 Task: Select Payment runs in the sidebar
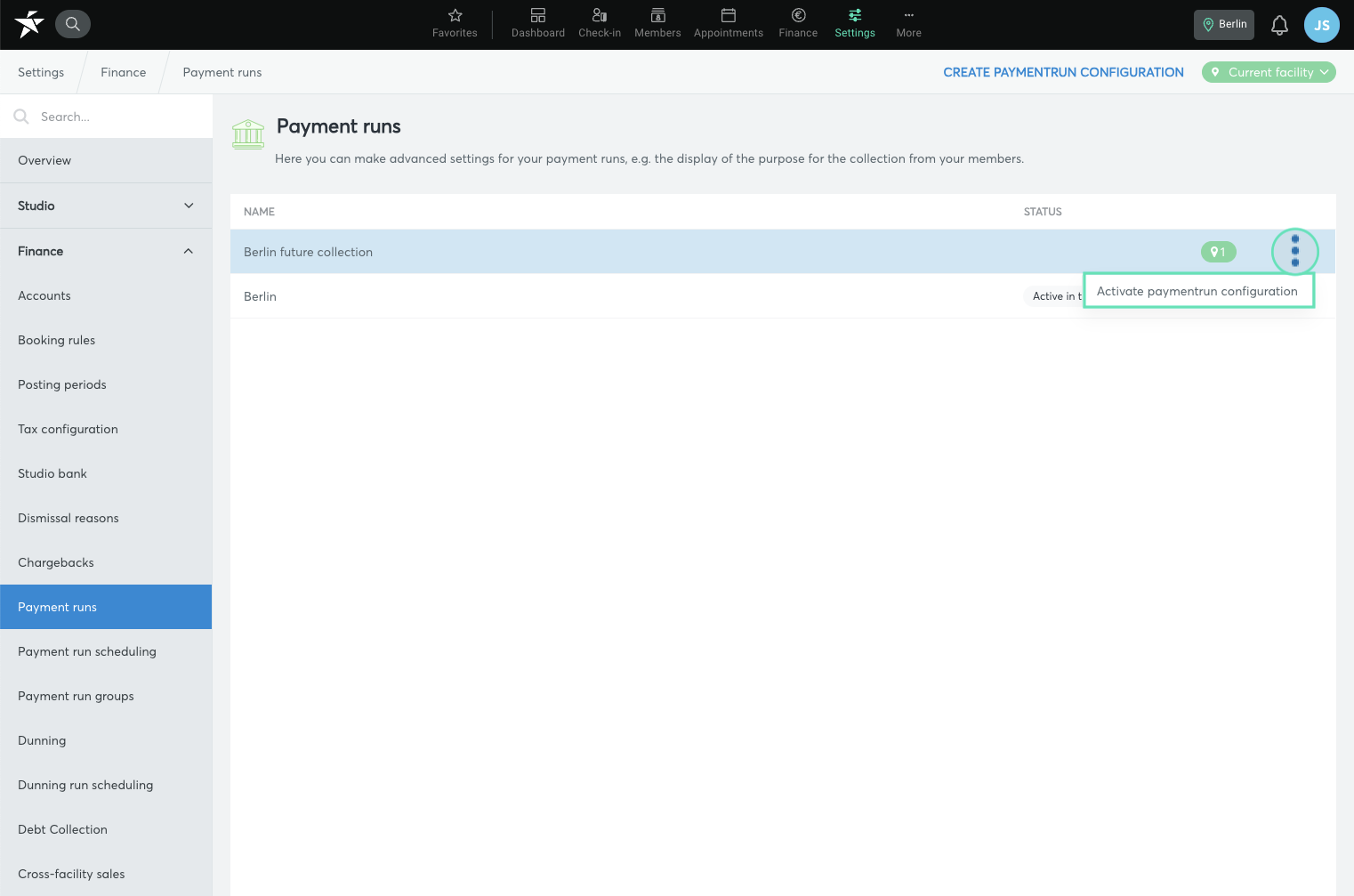(x=106, y=607)
